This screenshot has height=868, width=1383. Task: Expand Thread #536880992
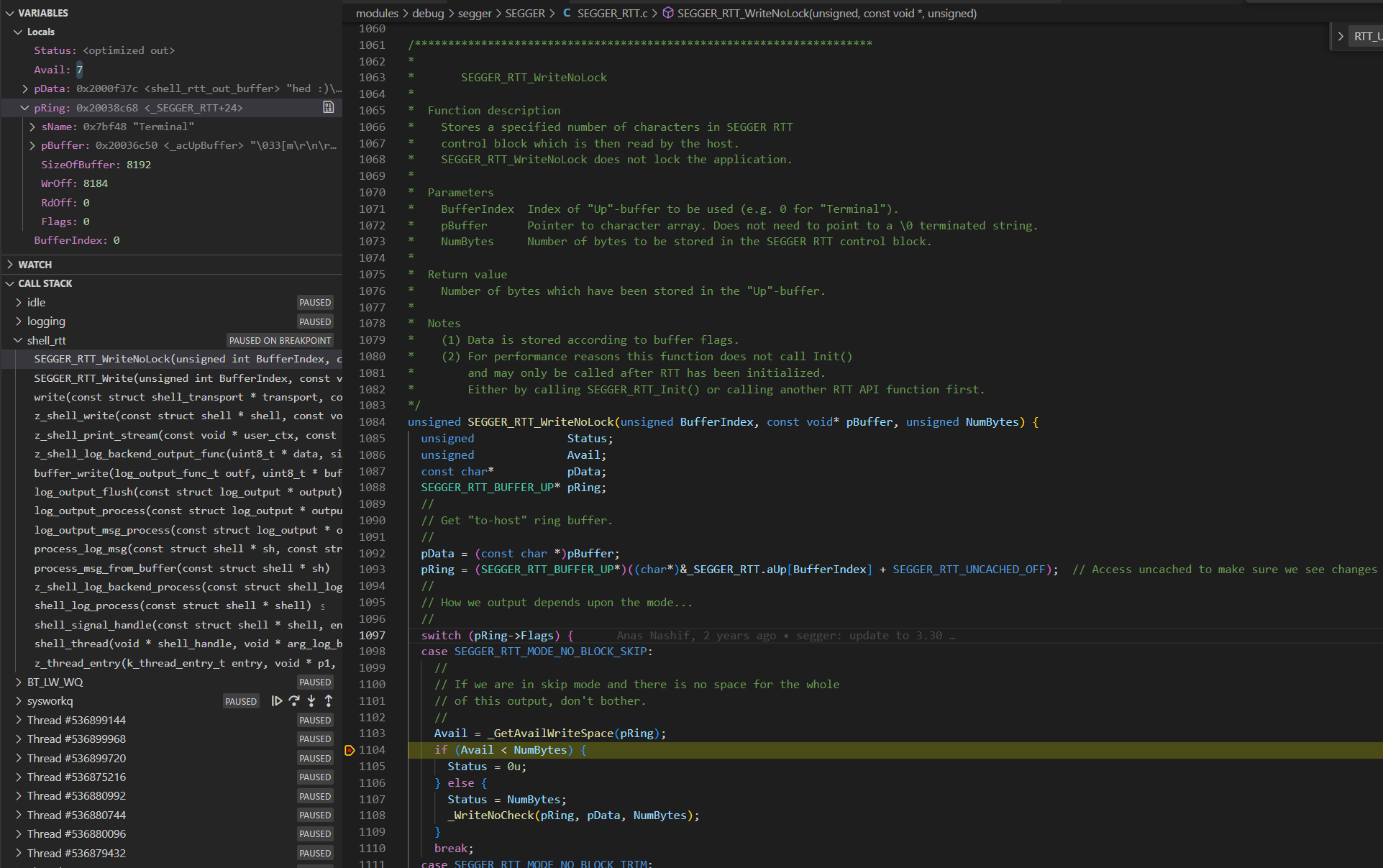pyautogui.click(x=18, y=796)
